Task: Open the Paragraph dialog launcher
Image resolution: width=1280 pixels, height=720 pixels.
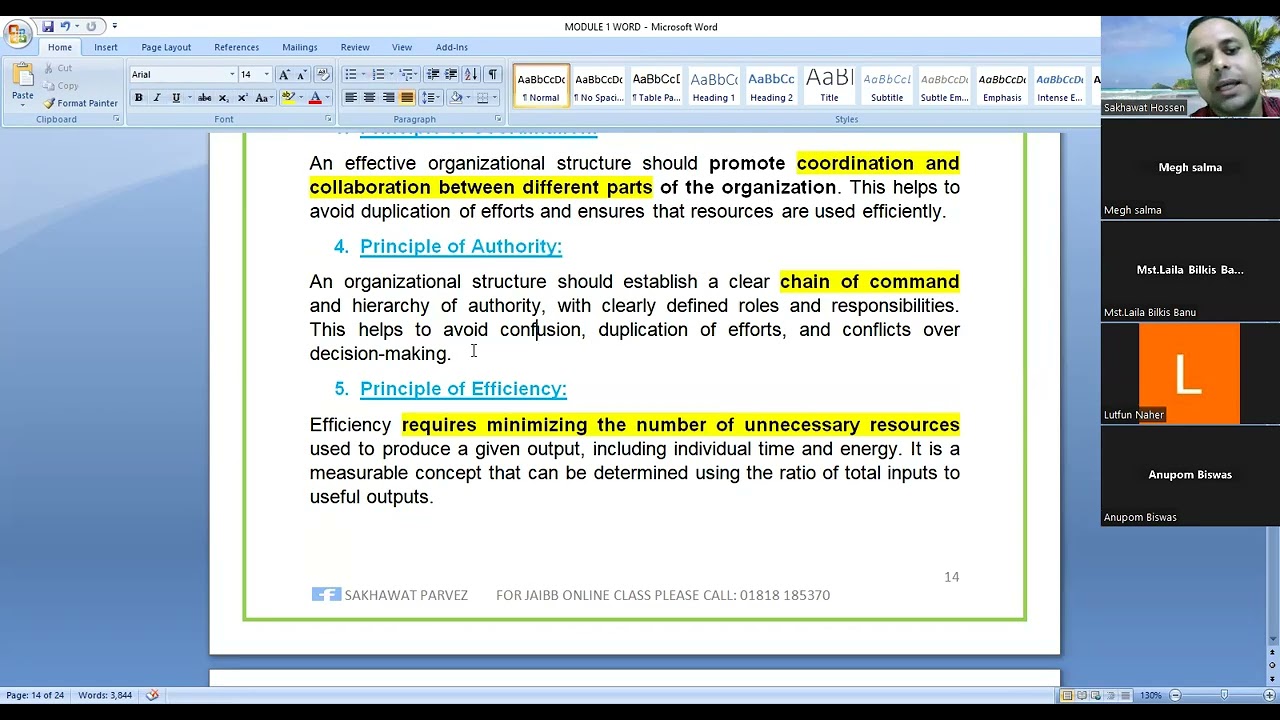Action: (x=497, y=119)
